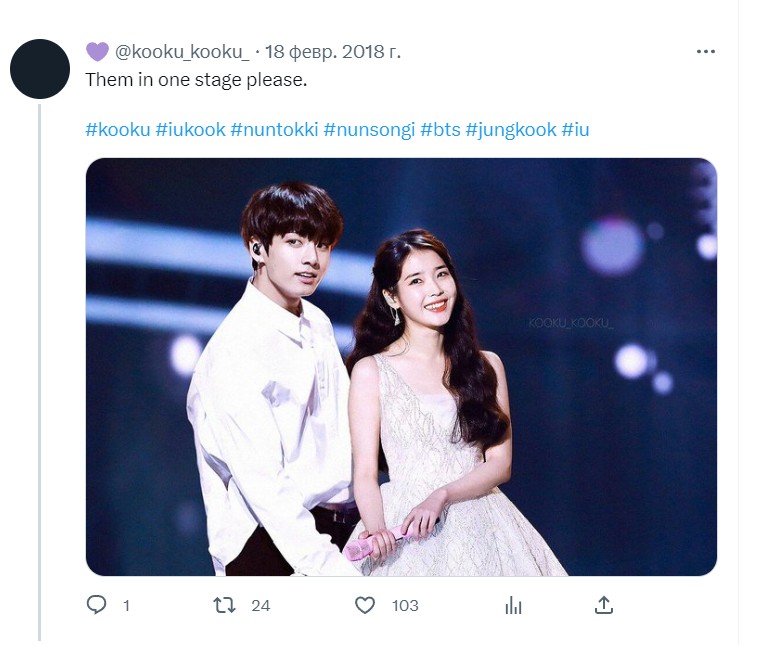Click the purple heart emoji display name
This screenshot has height=645, width=757.
click(x=97, y=52)
